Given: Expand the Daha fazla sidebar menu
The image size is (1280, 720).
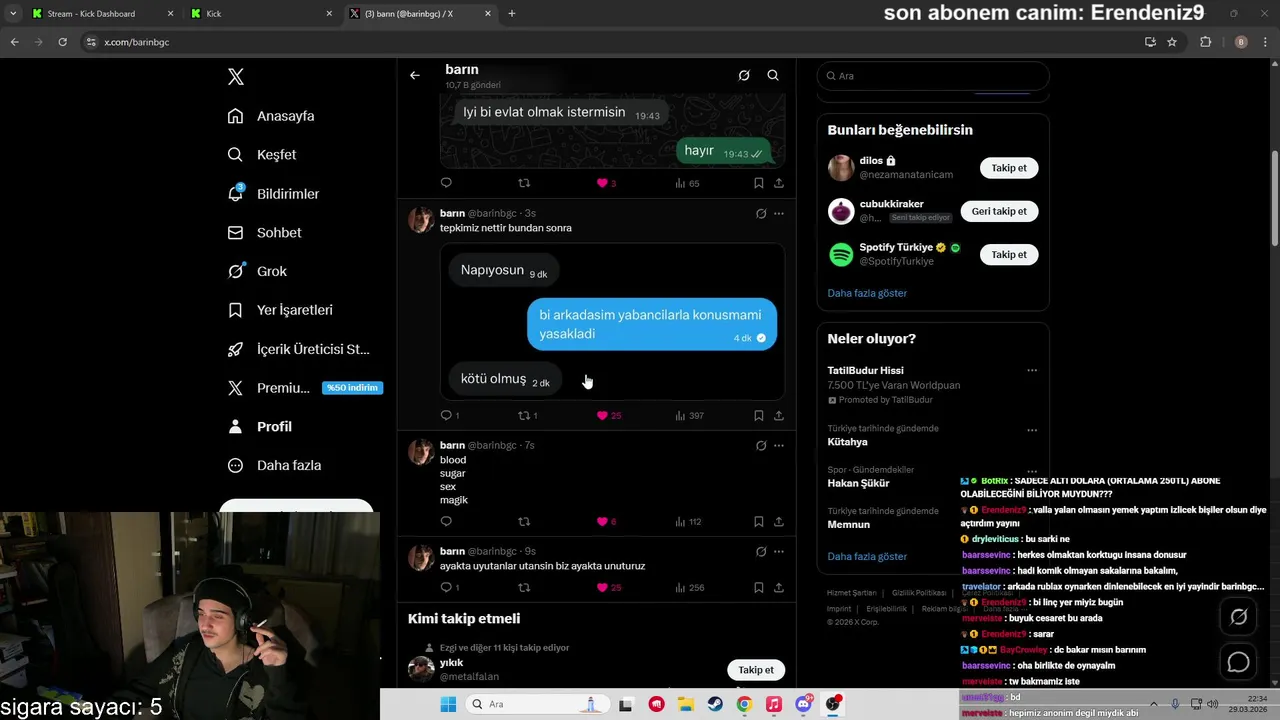Looking at the screenshot, I should click(275, 465).
